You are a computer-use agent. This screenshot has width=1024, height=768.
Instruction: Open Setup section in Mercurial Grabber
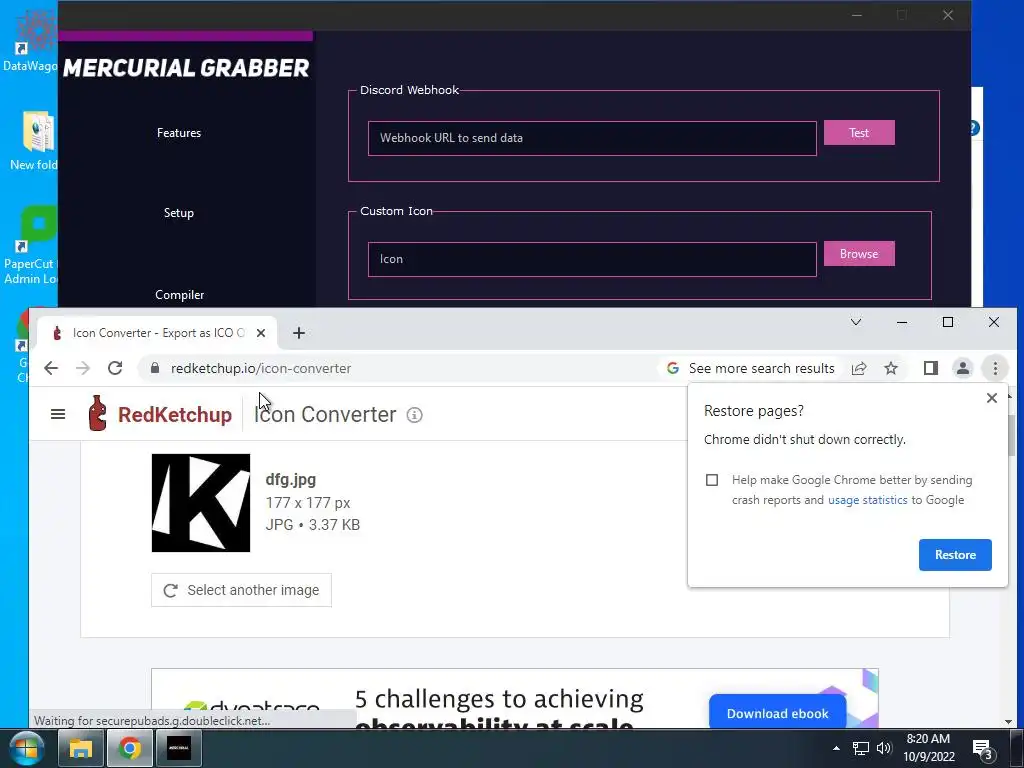[179, 213]
